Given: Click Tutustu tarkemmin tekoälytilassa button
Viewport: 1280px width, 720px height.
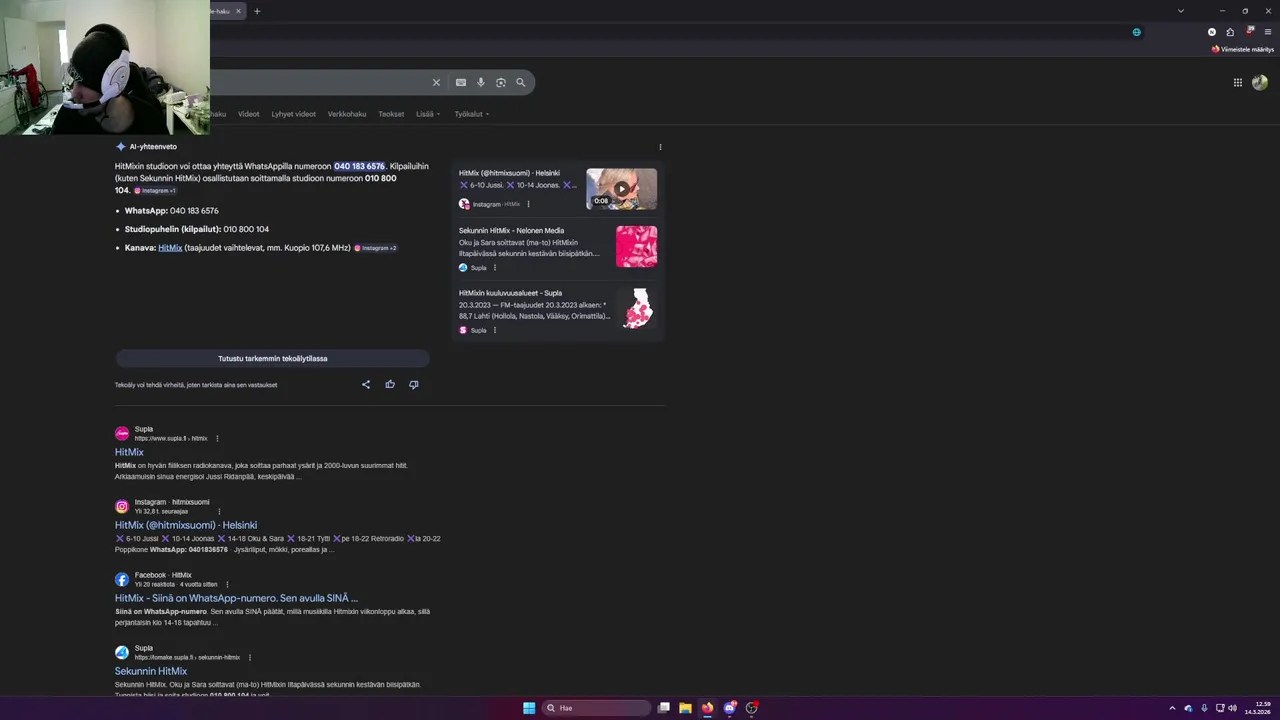Looking at the screenshot, I should (273, 358).
